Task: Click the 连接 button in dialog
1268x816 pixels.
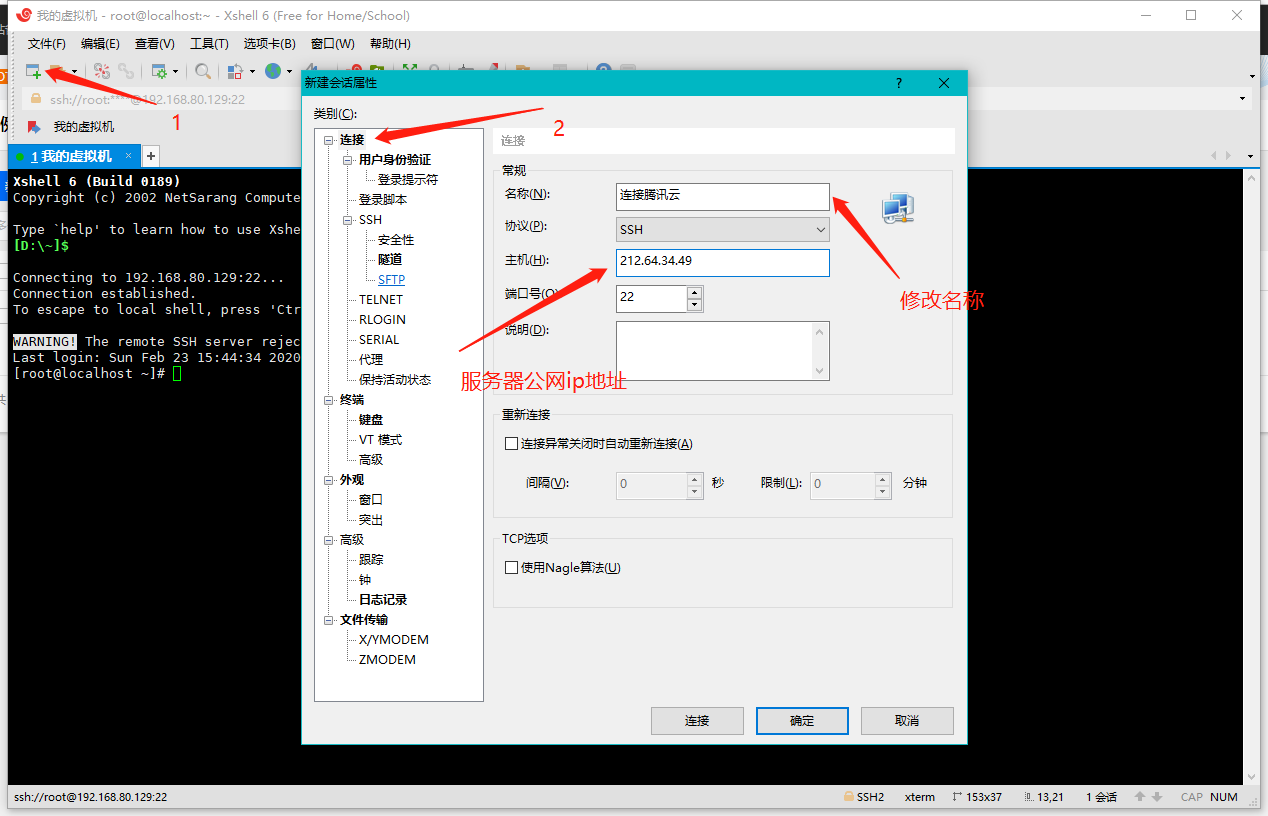Action: (x=697, y=721)
